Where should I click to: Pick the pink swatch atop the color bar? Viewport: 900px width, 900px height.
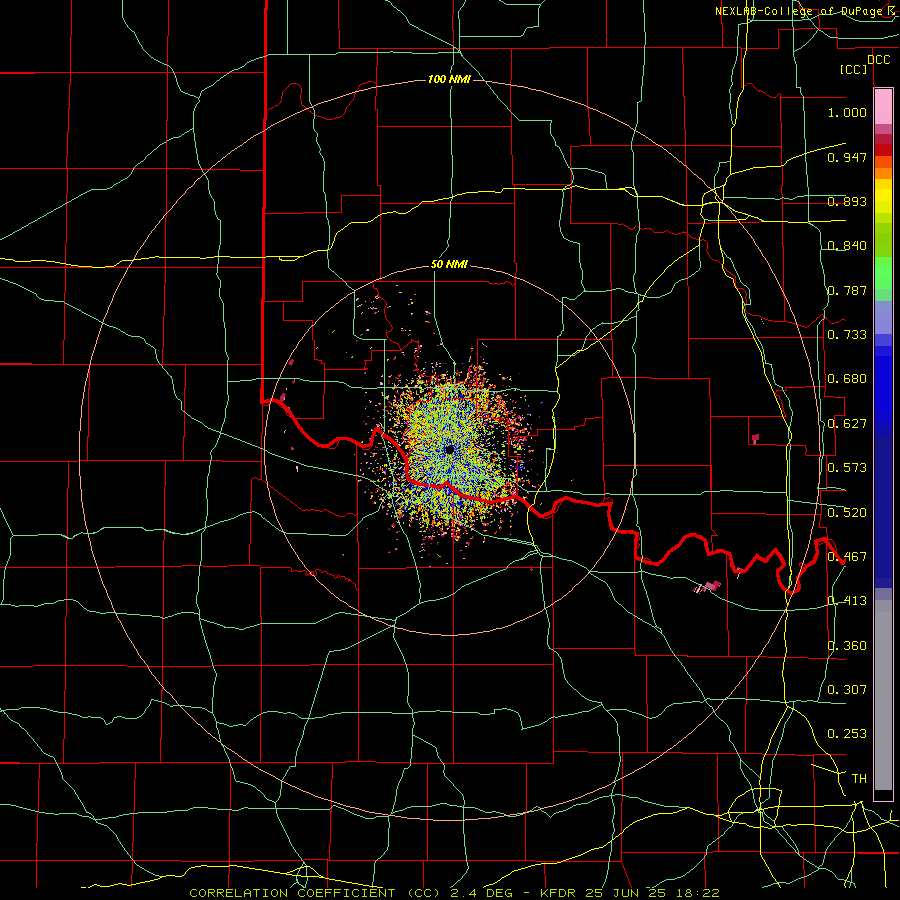tap(883, 106)
